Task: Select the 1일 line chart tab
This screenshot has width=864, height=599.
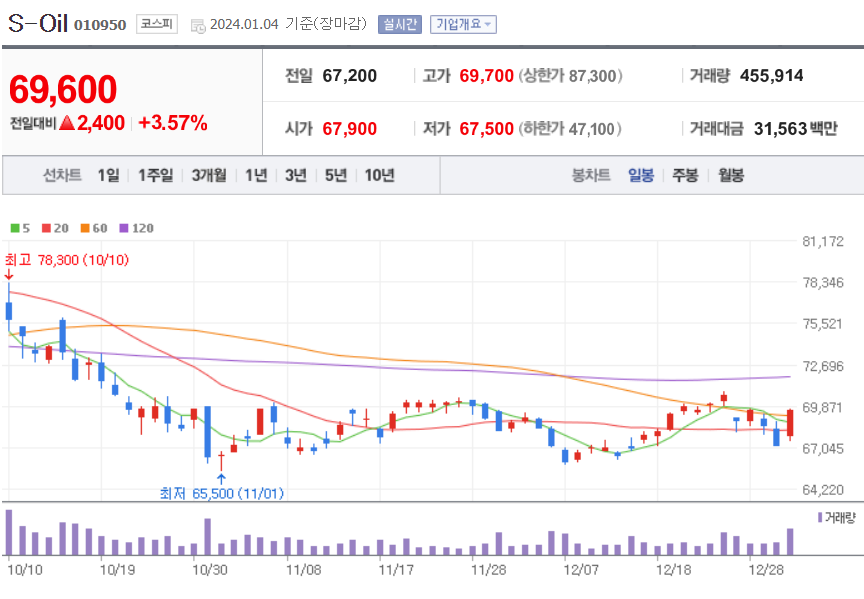Action: [108, 175]
